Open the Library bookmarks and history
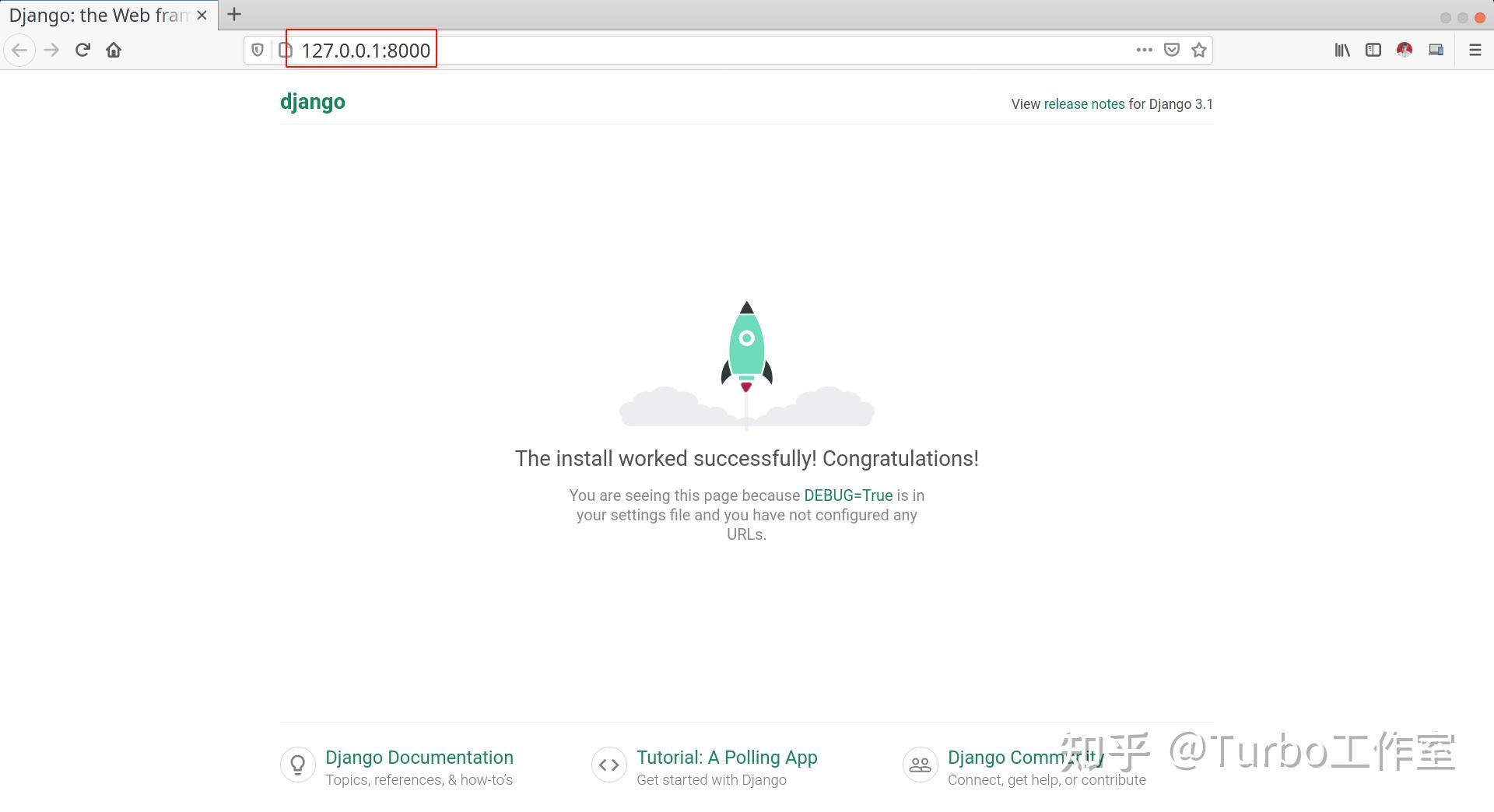The image size is (1494, 812). [1342, 50]
